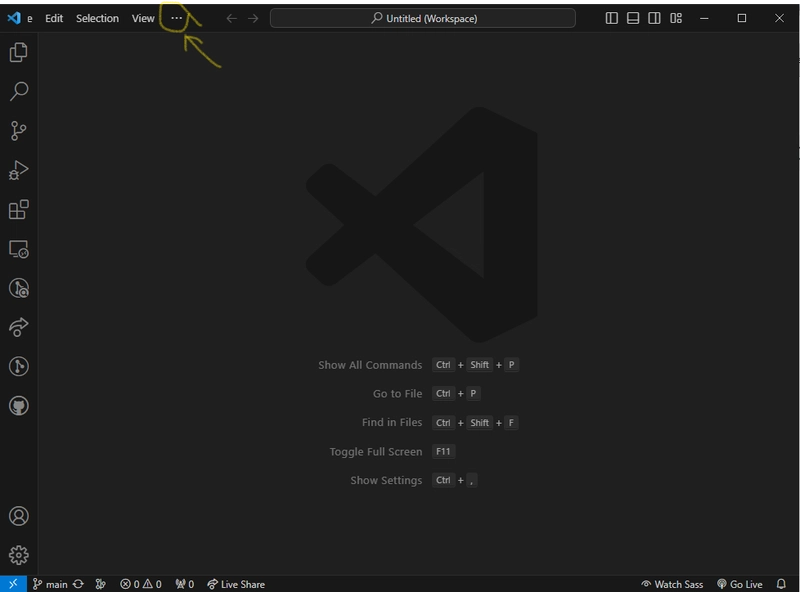Viewport: 800px width, 592px height.
Task: Open the notifications bell
Action: (781, 584)
